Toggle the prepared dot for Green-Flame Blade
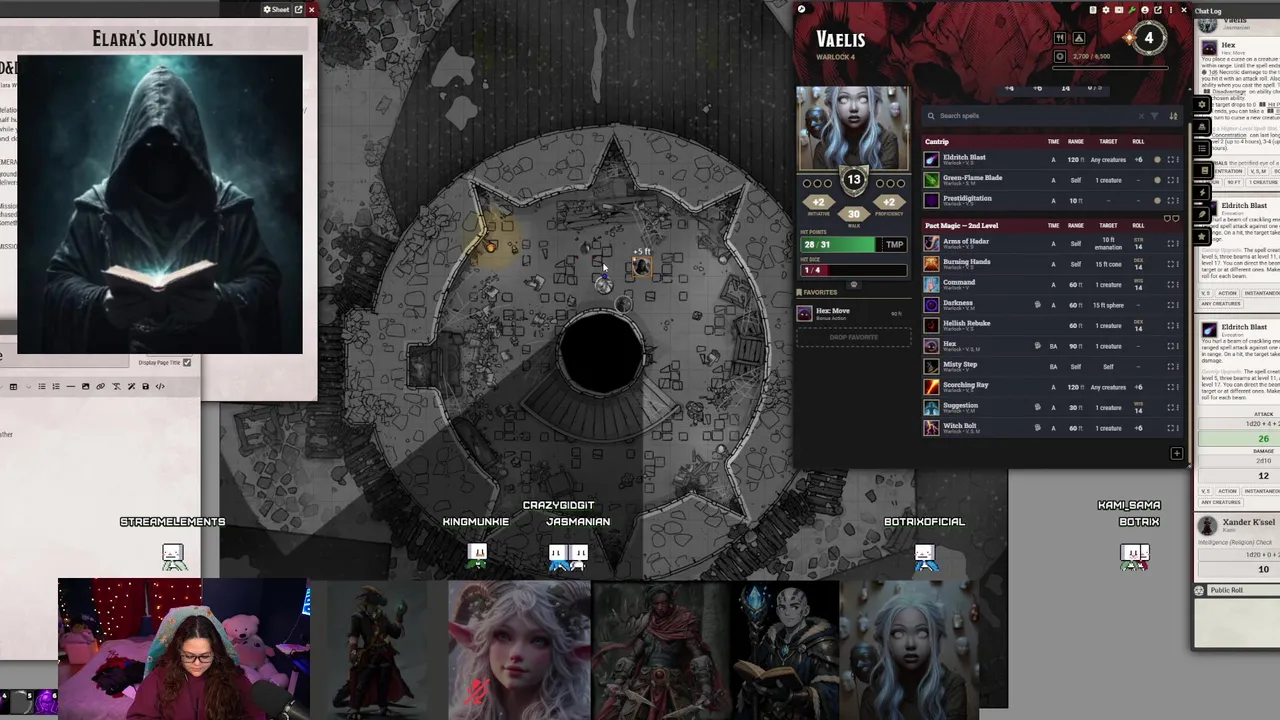Viewport: 1280px width, 720px height. [1158, 180]
